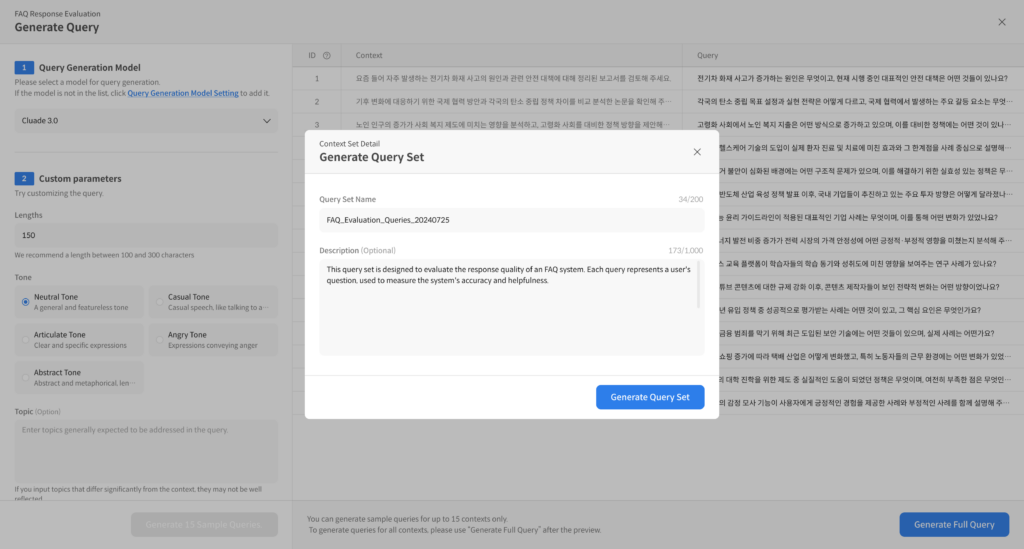This screenshot has width=1024, height=549.
Task: Select the Casual Tone option
Action: pyautogui.click(x=214, y=302)
